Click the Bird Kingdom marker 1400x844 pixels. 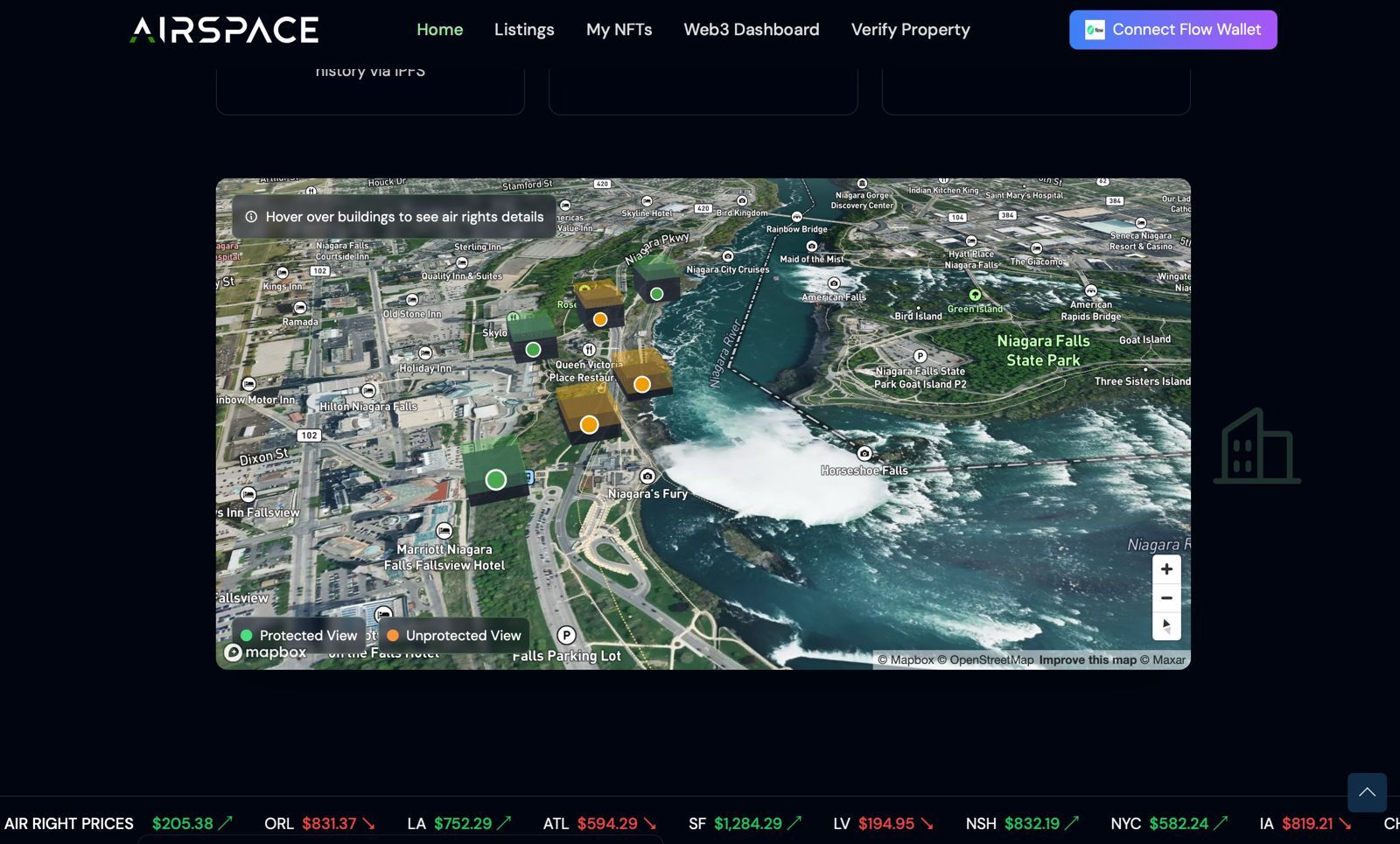pyautogui.click(x=742, y=200)
